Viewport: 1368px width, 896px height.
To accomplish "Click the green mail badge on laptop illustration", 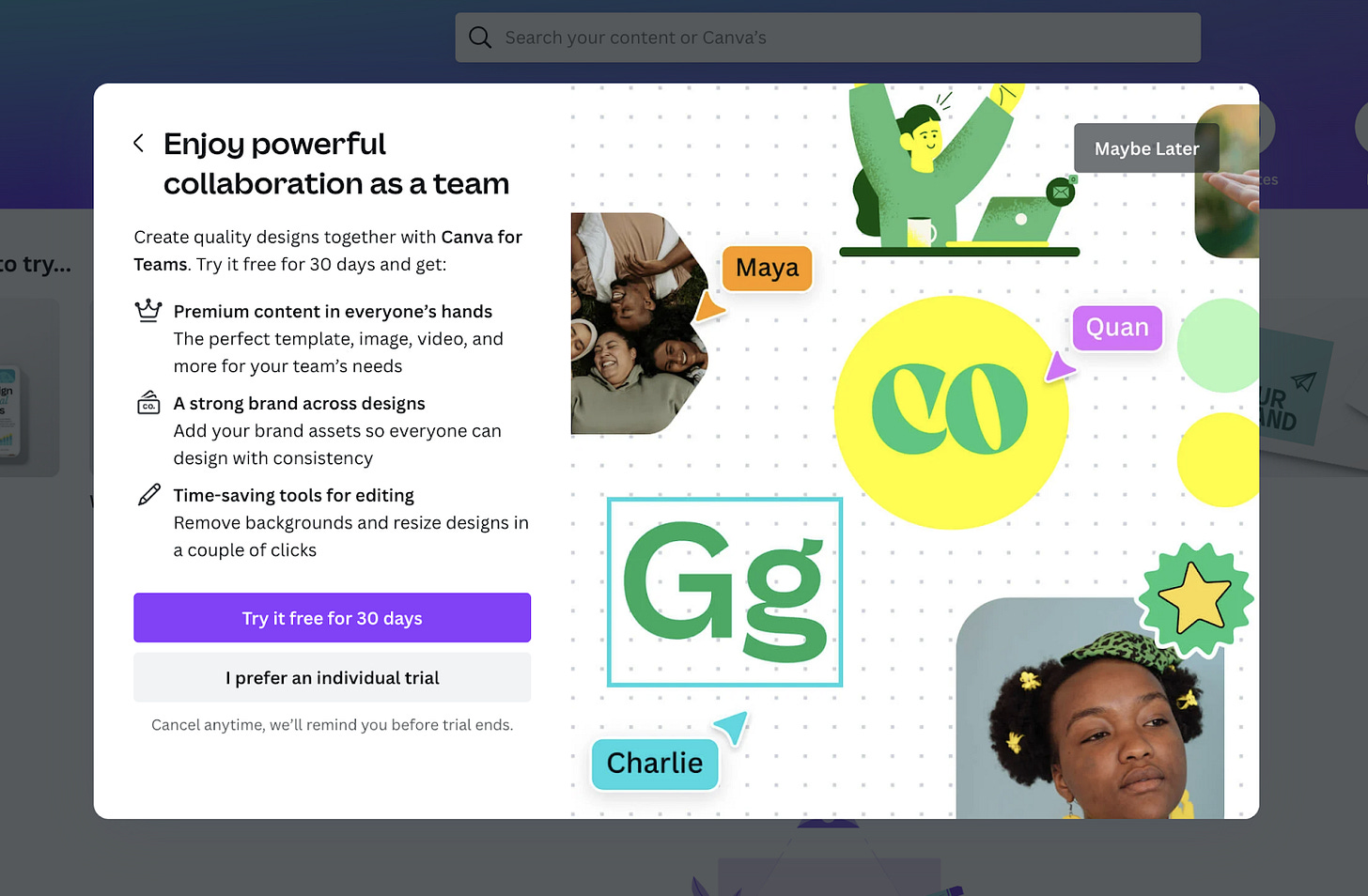I will point(1061,193).
